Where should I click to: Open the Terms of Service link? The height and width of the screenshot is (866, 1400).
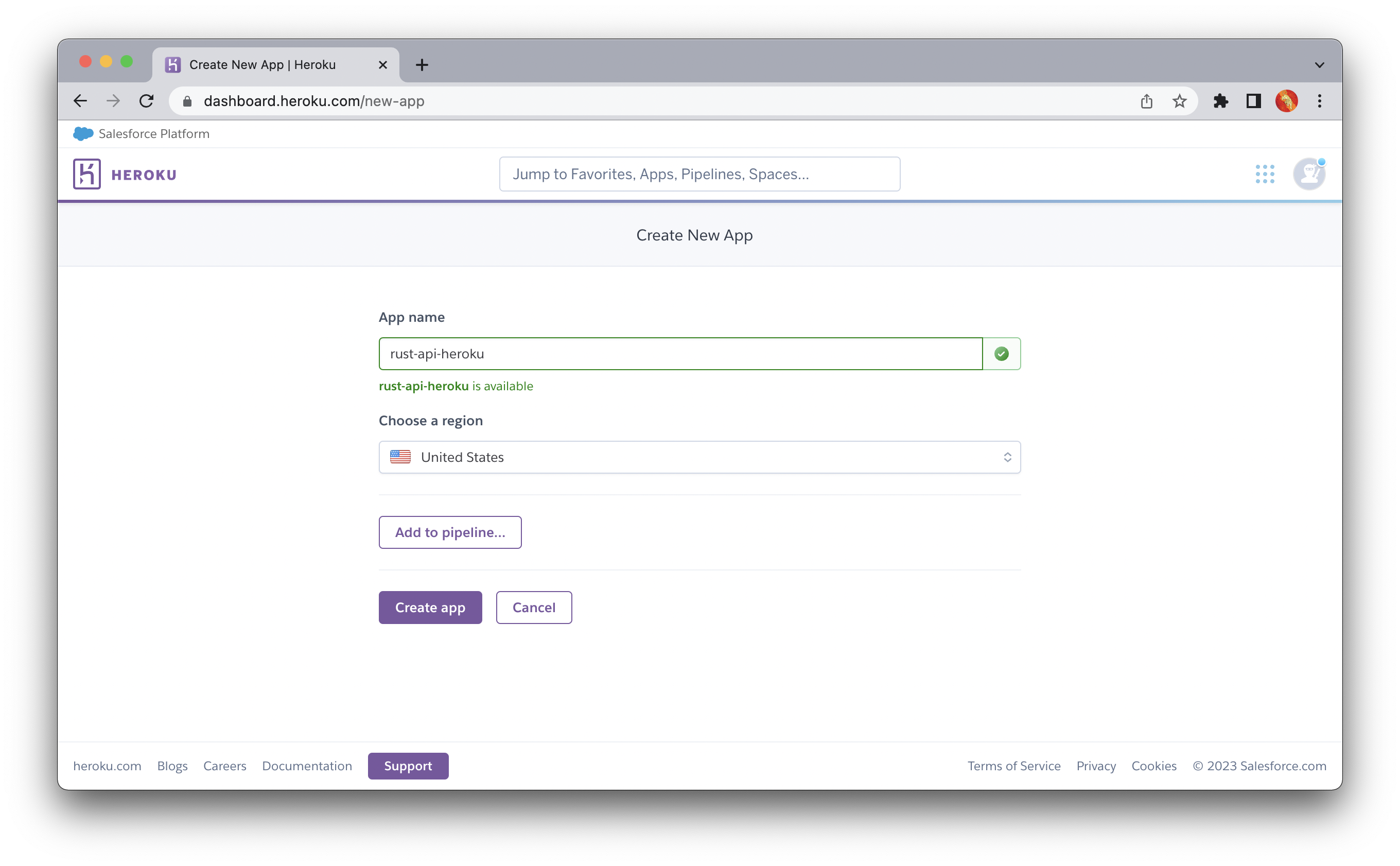[1013, 766]
